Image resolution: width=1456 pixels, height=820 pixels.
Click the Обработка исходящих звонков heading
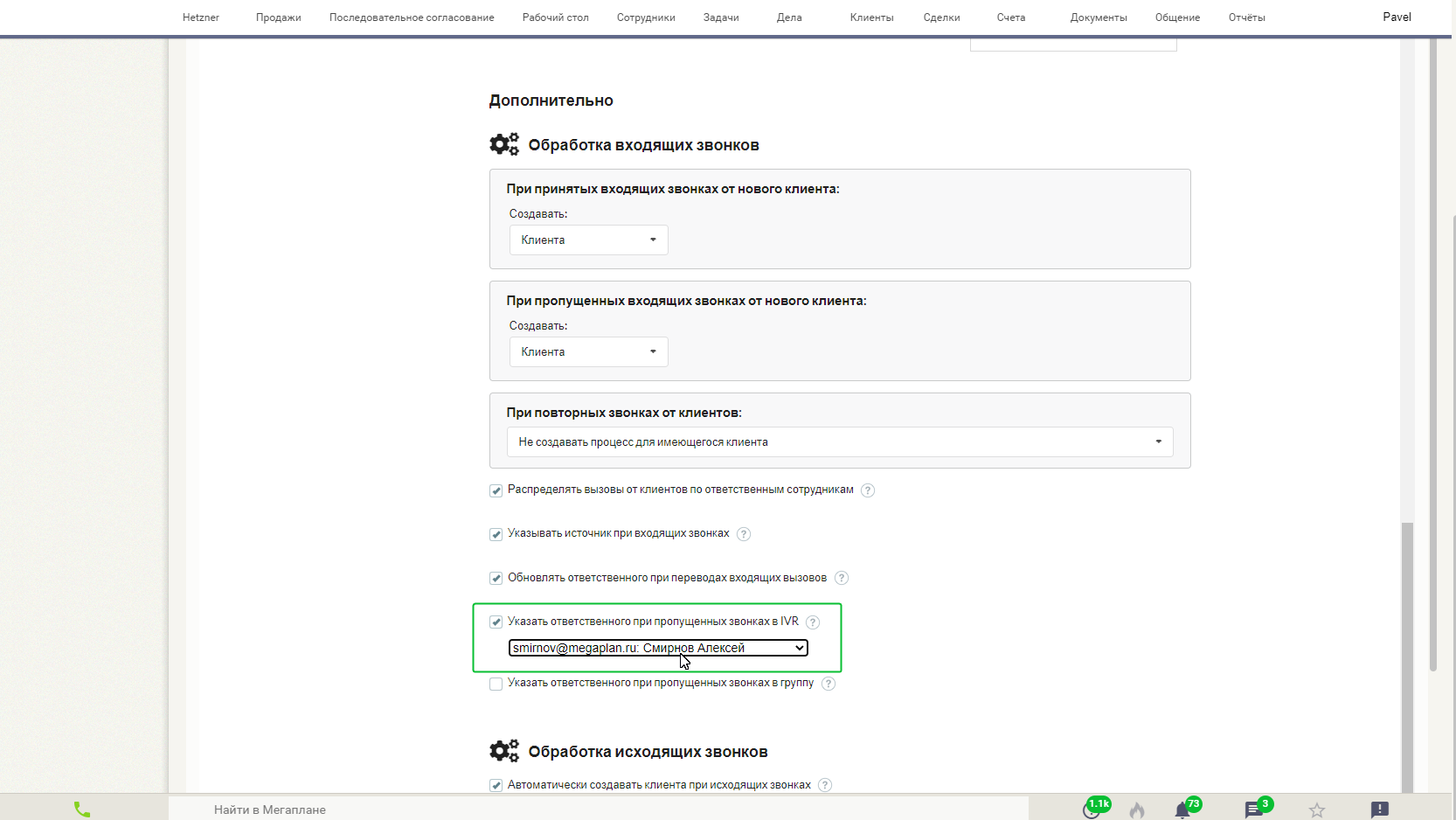point(648,752)
